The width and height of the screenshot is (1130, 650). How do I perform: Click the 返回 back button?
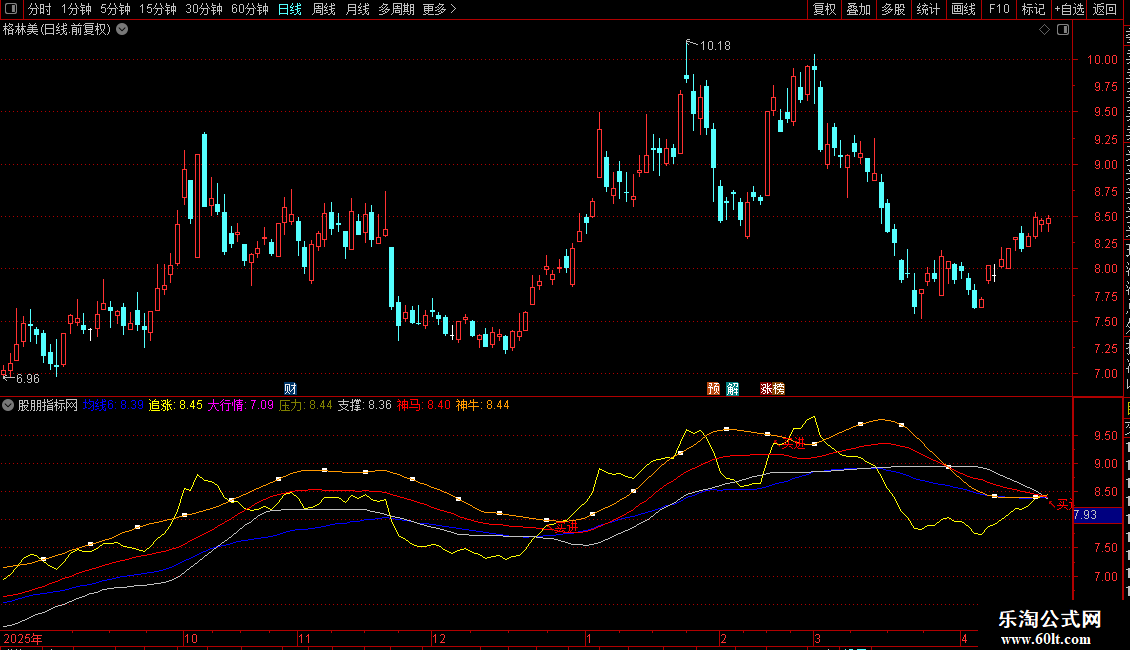pos(1105,9)
